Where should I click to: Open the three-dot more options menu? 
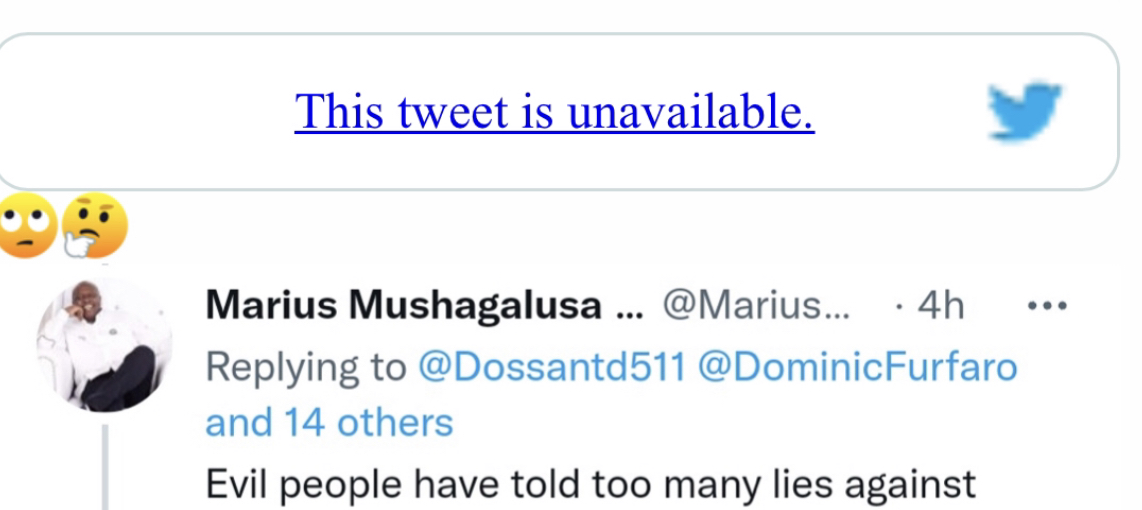tap(1047, 305)
